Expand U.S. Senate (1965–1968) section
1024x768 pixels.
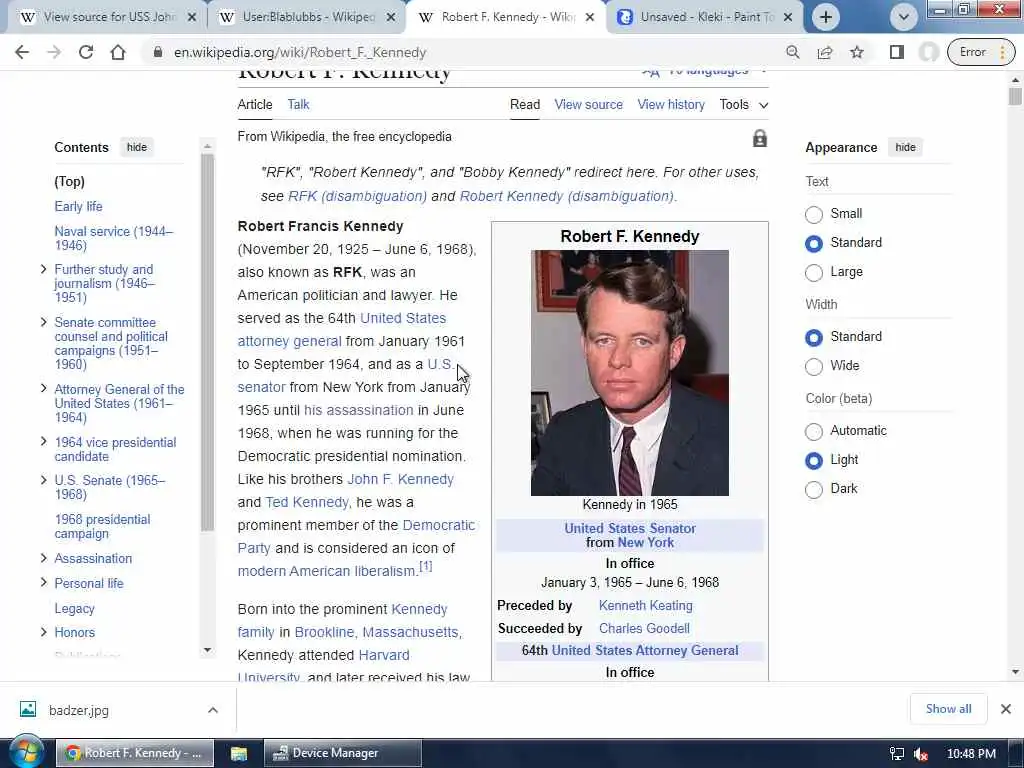point(43,480)
